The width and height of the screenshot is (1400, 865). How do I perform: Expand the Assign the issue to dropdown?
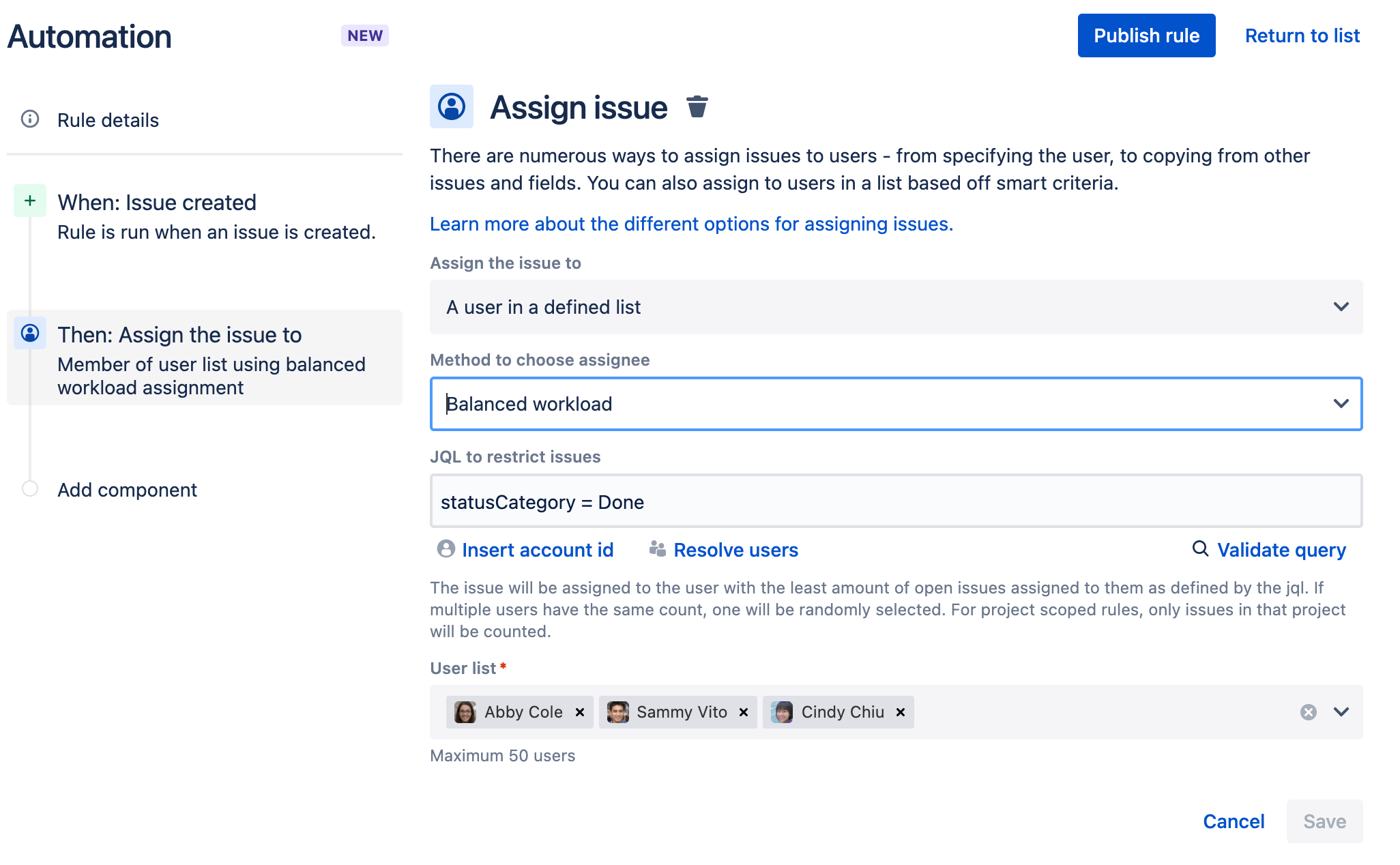click(x=1343, y=307)
